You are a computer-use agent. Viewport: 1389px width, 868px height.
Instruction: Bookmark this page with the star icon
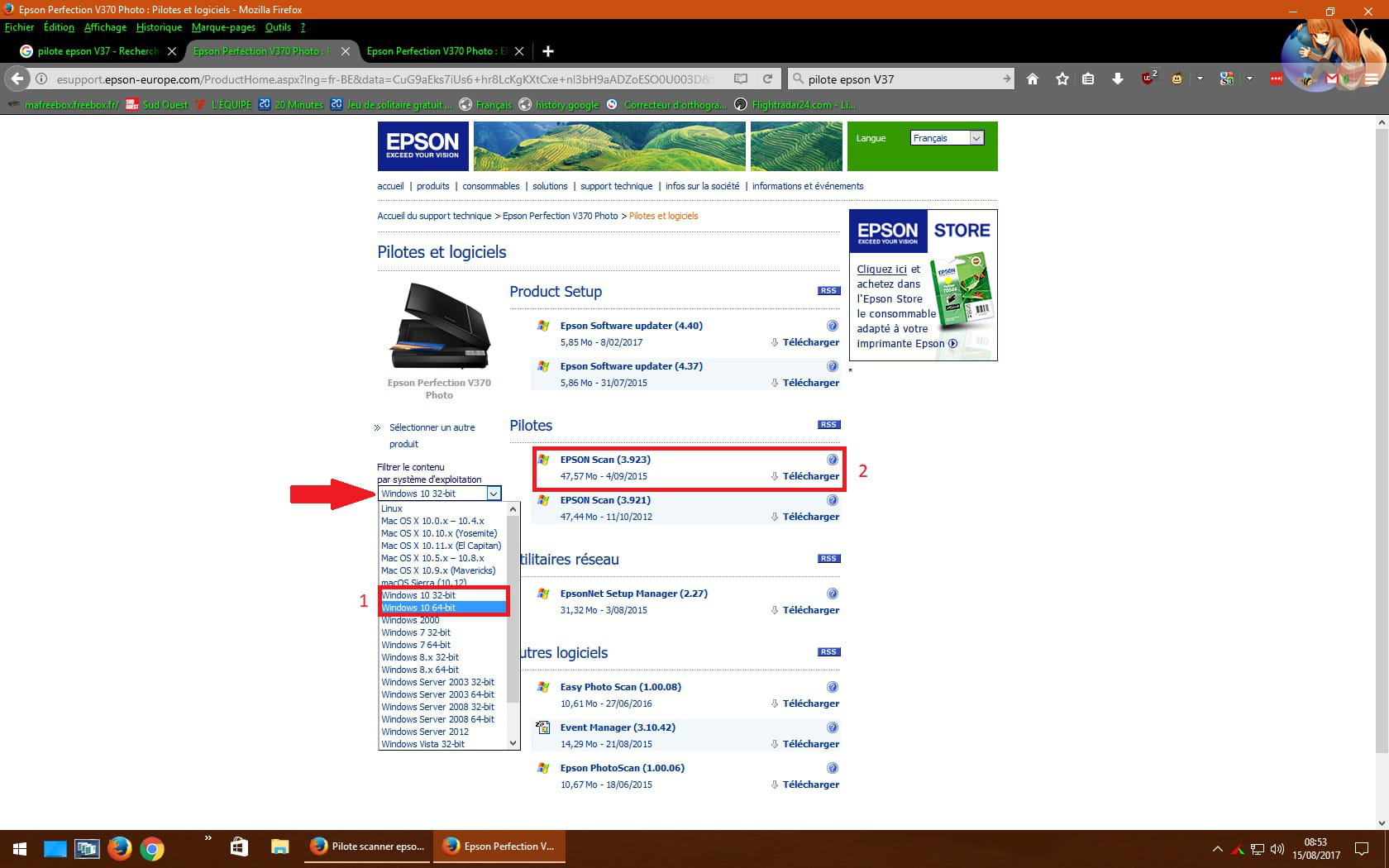click(x=1062, y=79)
